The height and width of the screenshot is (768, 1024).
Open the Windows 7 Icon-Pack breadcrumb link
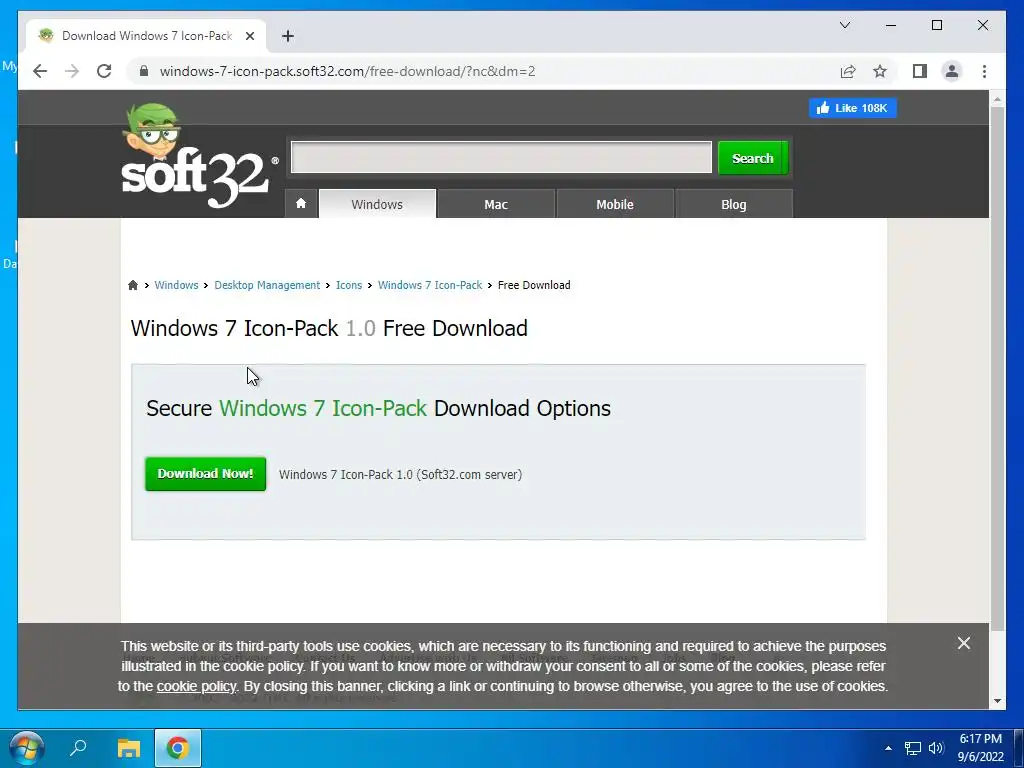(x=430, y=285)
